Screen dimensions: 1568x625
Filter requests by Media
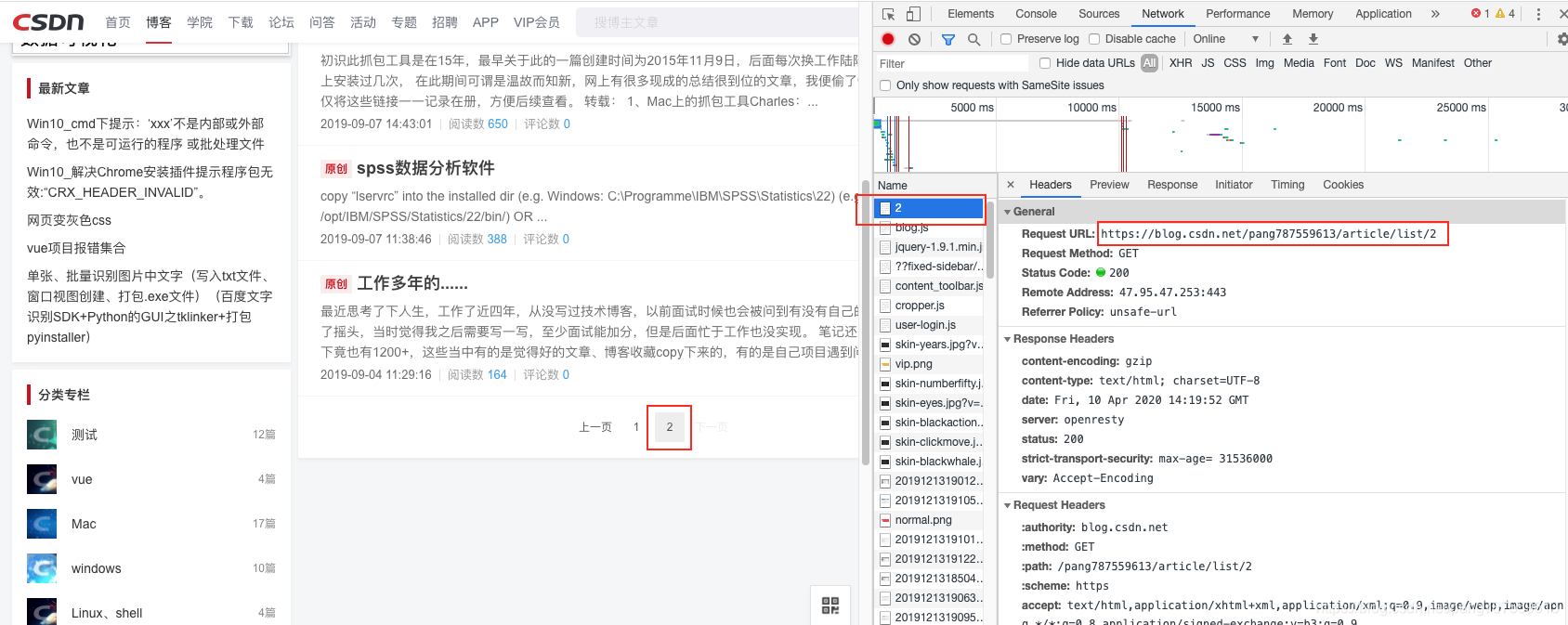[x=1299, y=63]
